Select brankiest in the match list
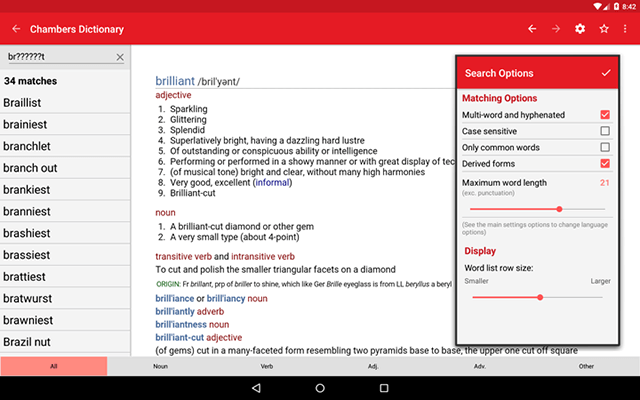 click(x=65, y=189)
